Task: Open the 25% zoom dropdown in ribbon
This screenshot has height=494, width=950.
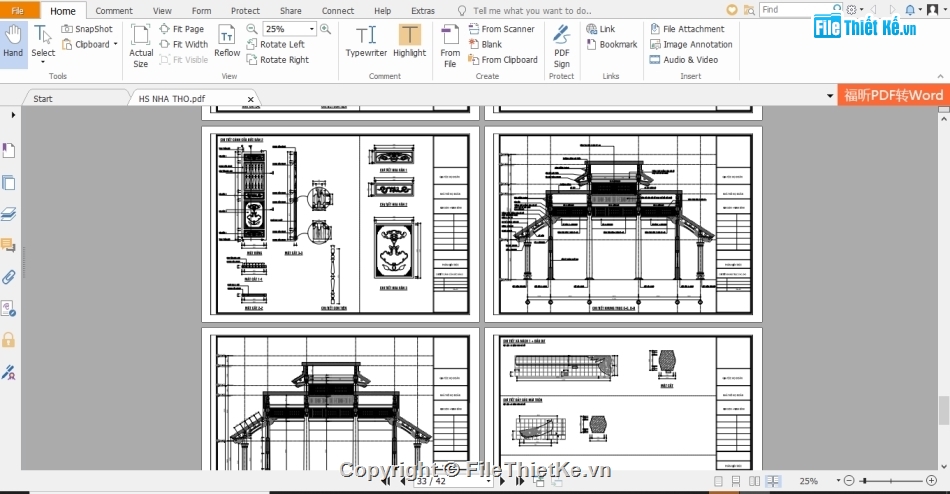Action: [311, 28]
